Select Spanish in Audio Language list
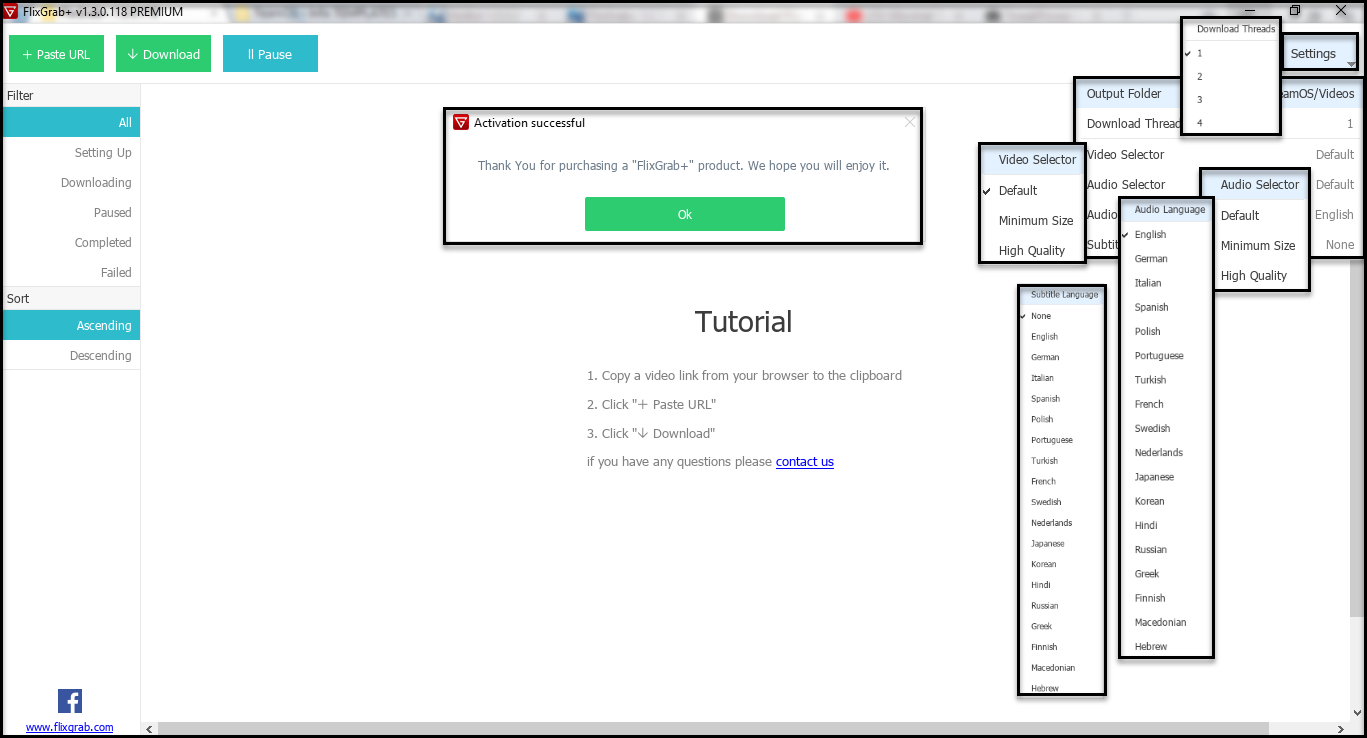Image resolution: width=1367 pixels, height=738 pixels. point(1166,307)
